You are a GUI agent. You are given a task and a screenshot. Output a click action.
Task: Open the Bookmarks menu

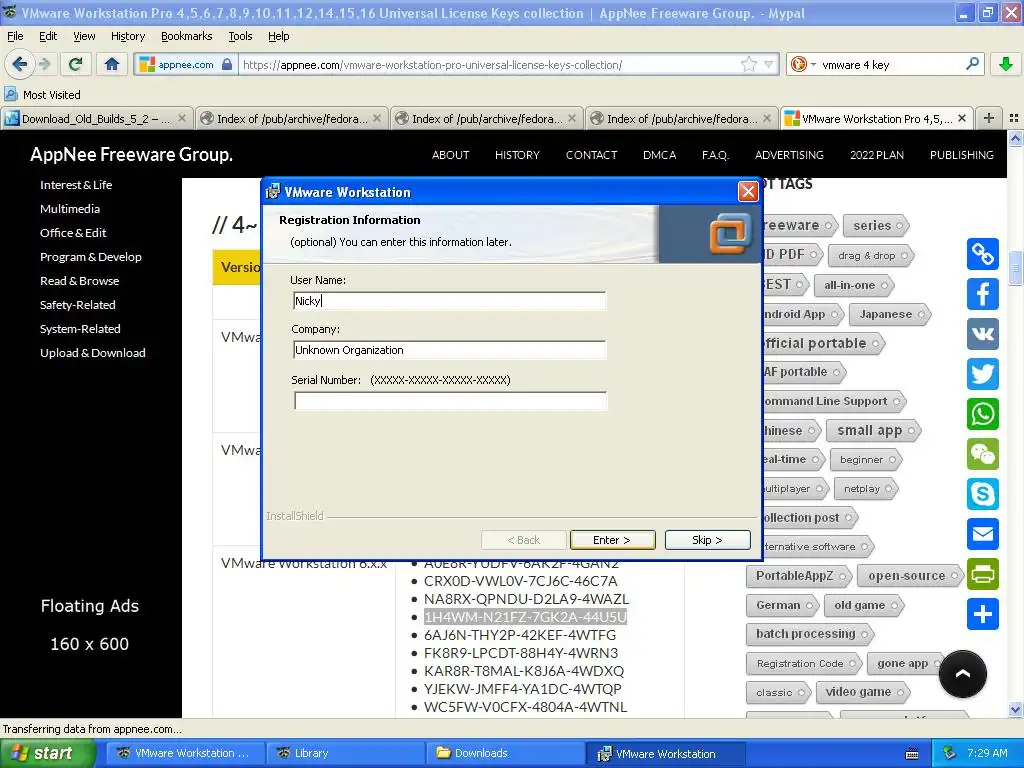(186, 36)
